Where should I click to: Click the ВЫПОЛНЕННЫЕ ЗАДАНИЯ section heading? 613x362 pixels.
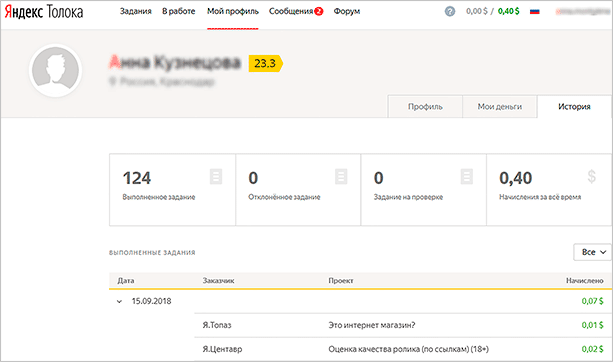152,253
